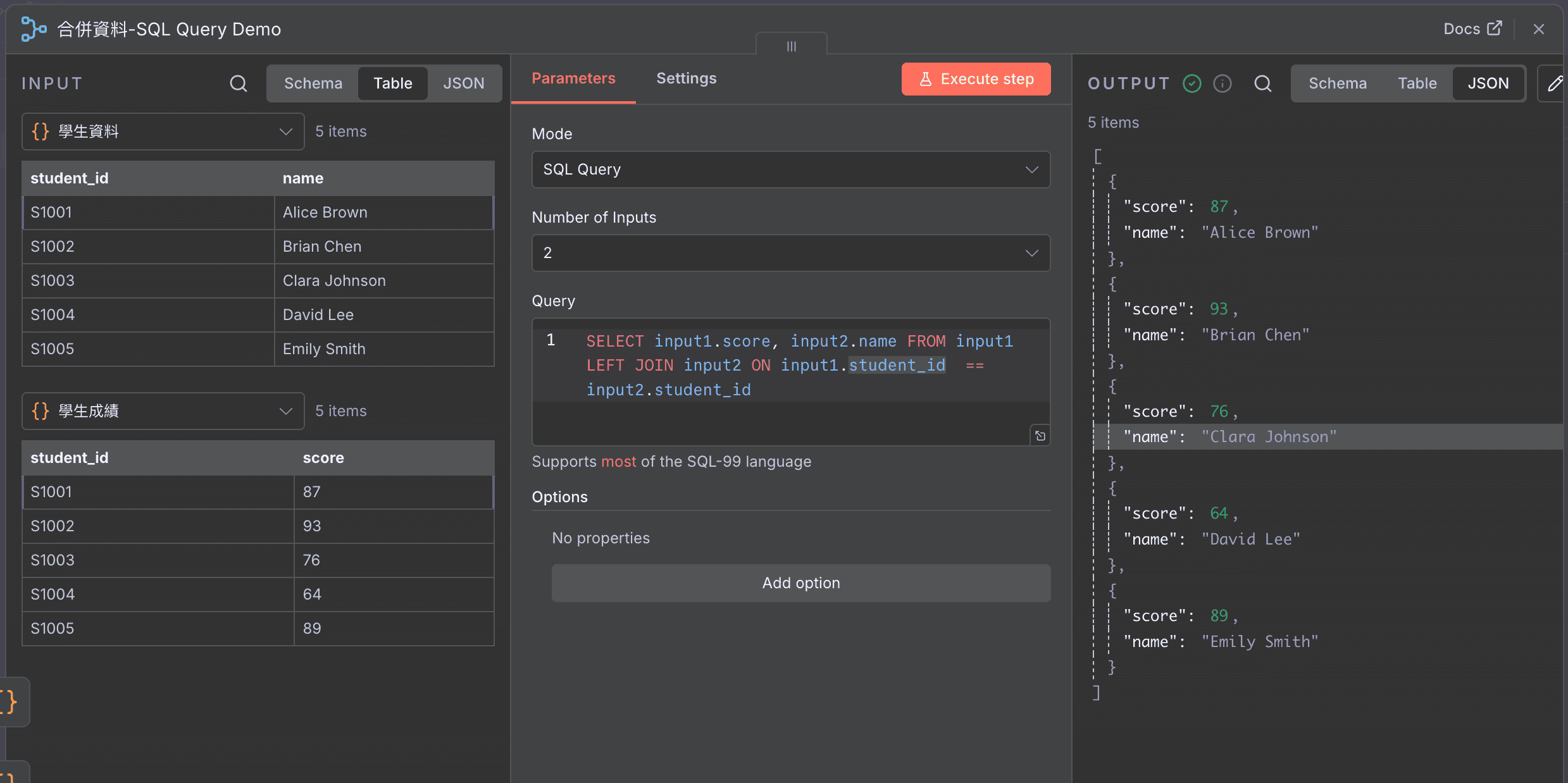This screenshot has width=1568, height=783.
Task: Switch input view to JSON
Action: click(x=464, y=83)
